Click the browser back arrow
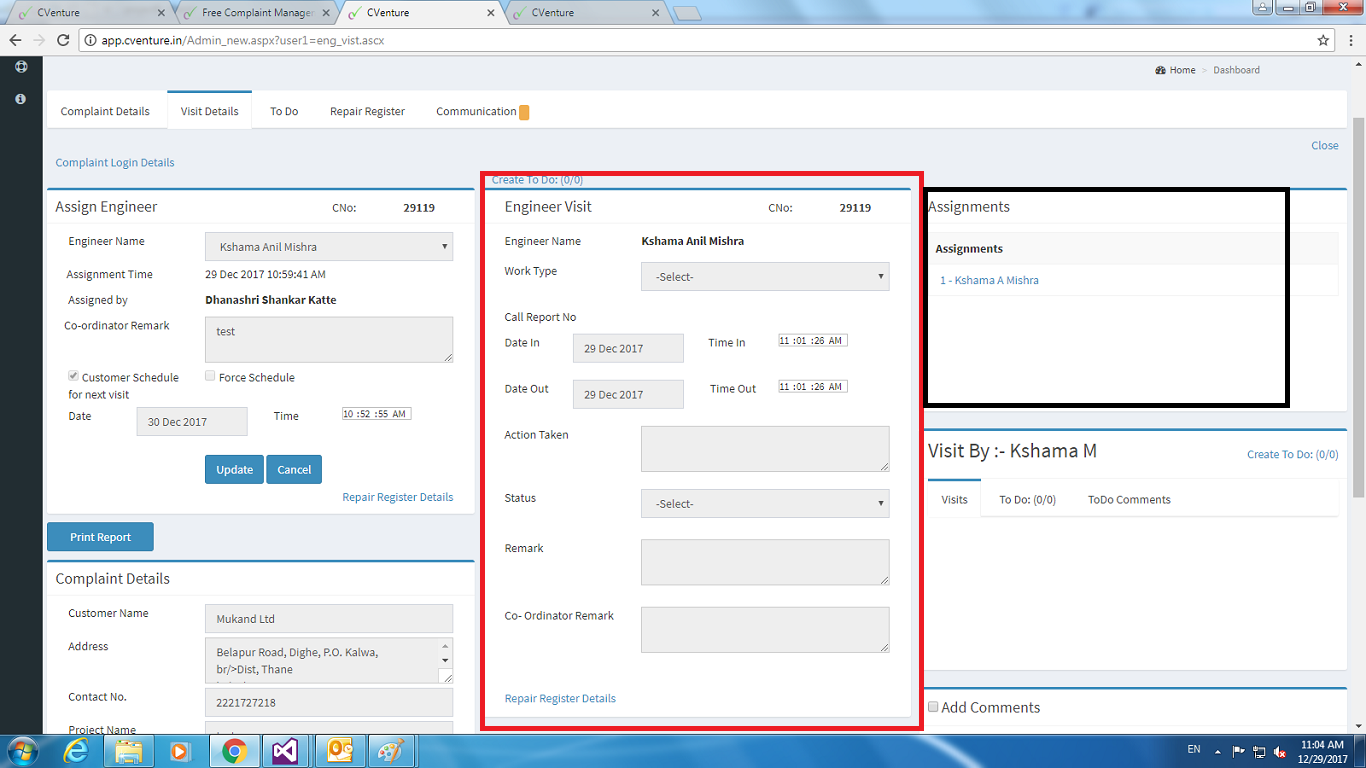1366x768 pixels. pyautogui.click(x=15, y=40)
